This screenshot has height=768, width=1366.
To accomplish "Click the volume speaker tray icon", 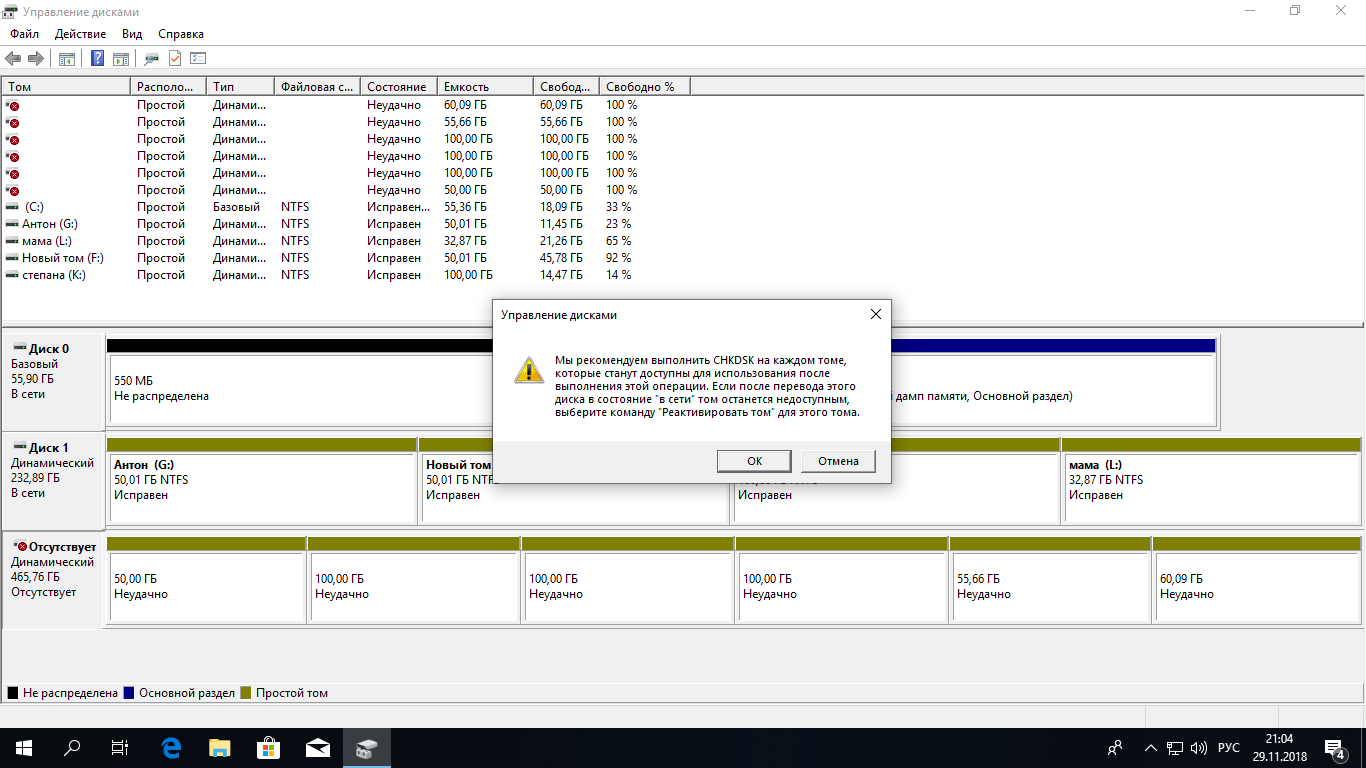I will (1199, 748).
